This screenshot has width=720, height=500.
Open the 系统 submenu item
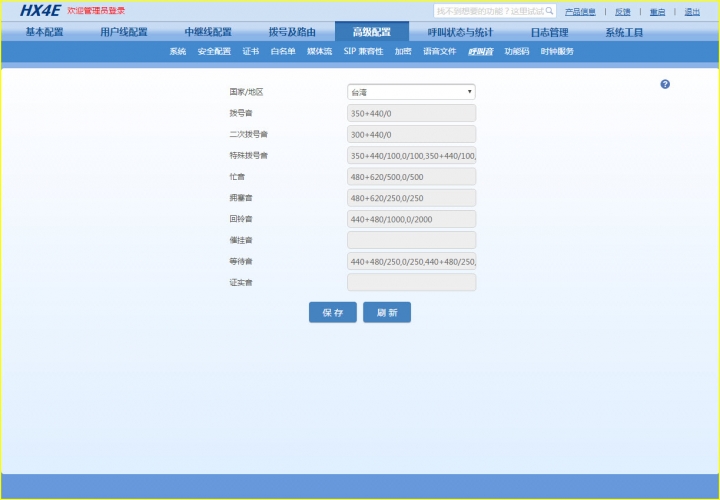(x=178, y=51)
